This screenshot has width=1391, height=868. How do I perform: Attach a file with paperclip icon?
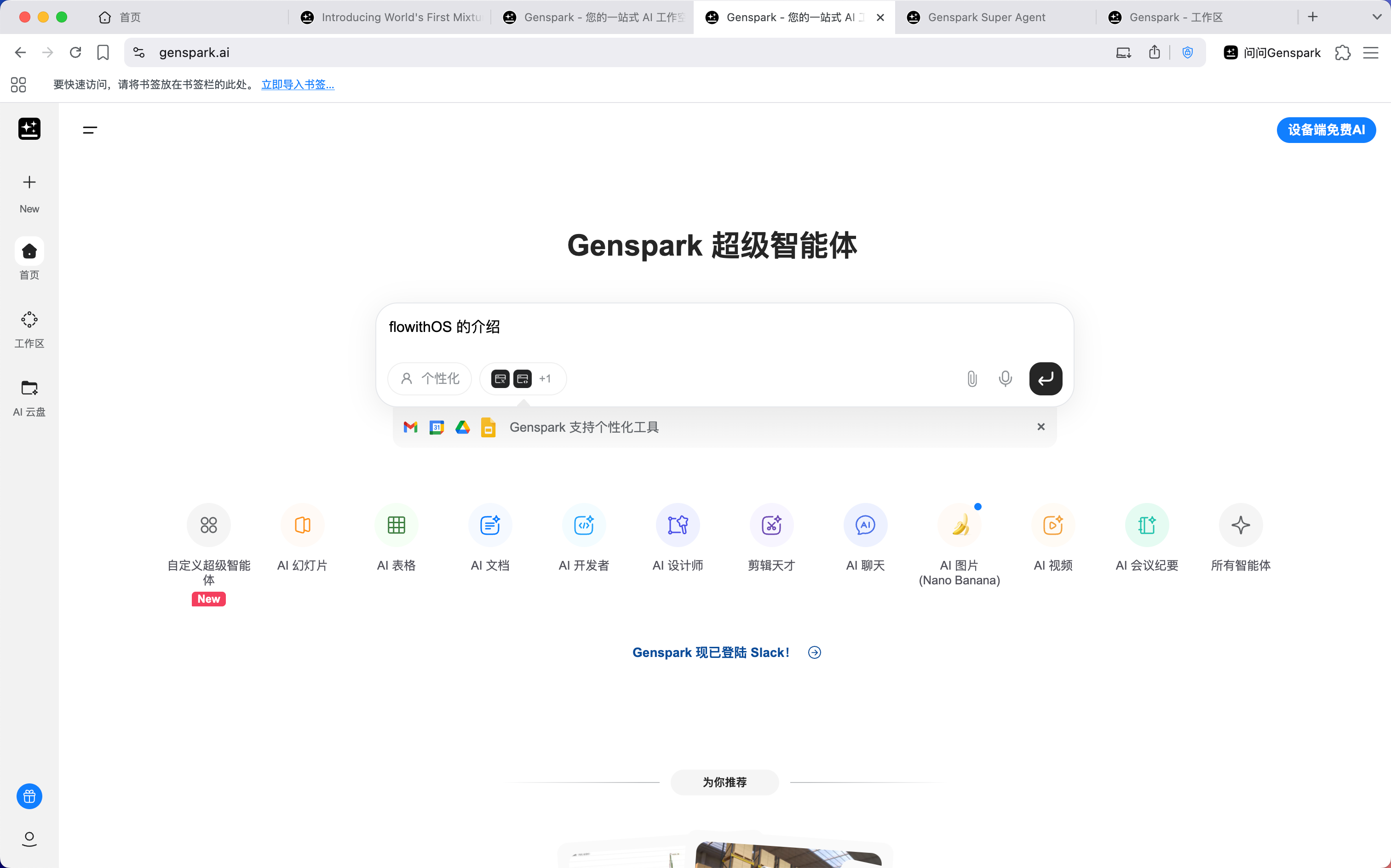pos(972,379)
